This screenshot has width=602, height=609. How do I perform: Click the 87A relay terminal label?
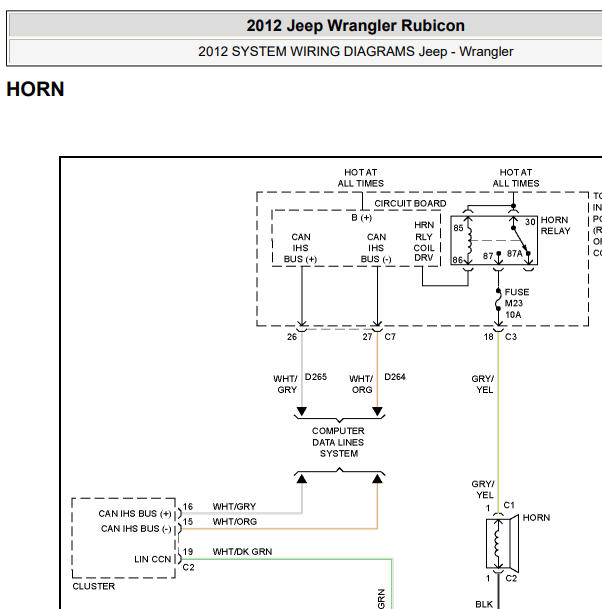515,254
